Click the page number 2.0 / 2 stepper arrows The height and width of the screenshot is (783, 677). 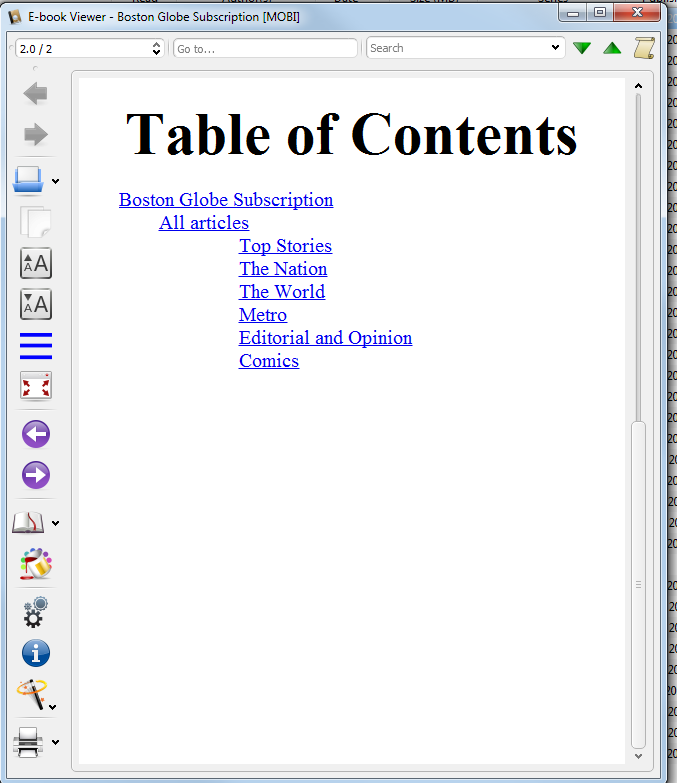click(156, 48)
